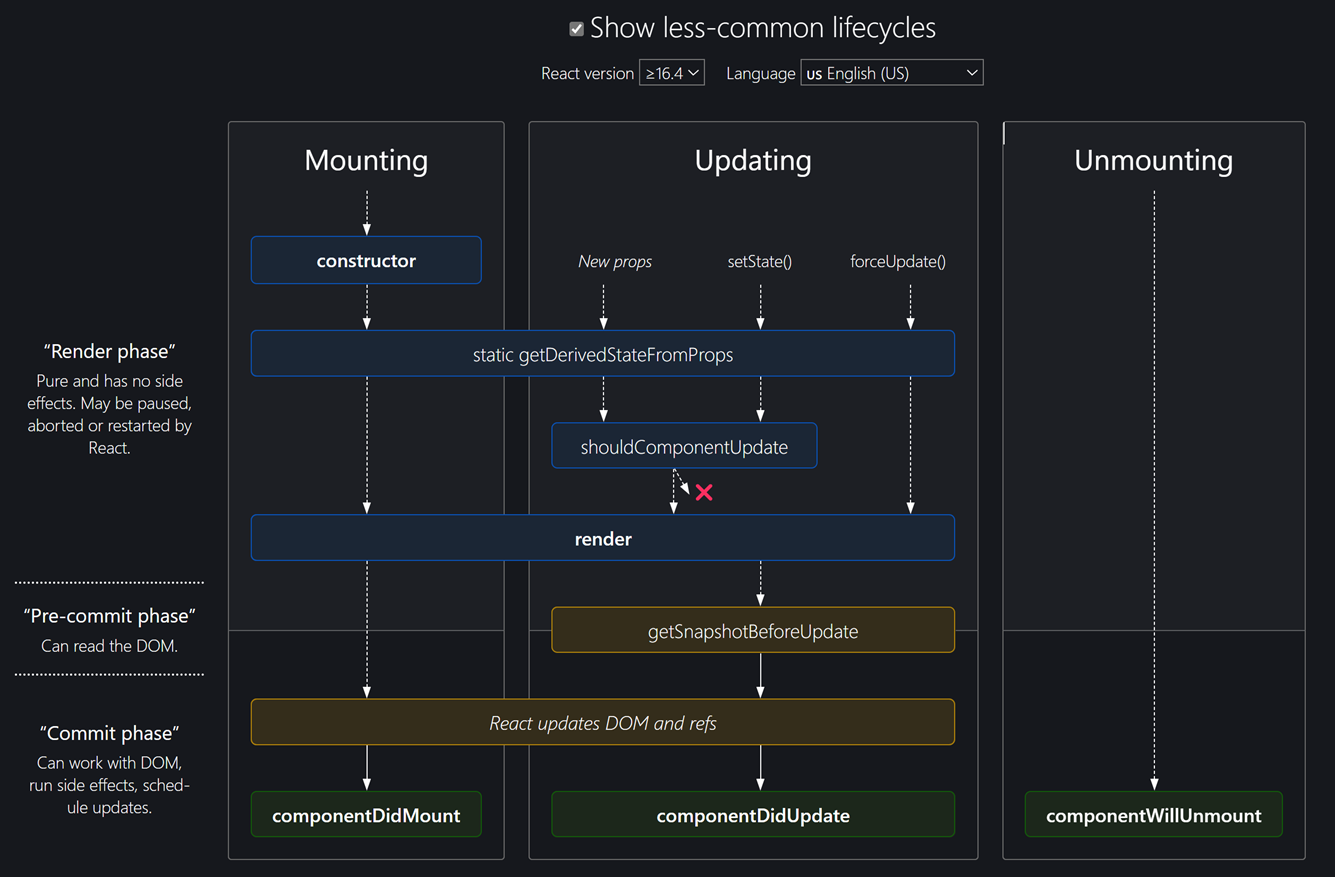Click React updates DOM and refs box

point(603,722)
